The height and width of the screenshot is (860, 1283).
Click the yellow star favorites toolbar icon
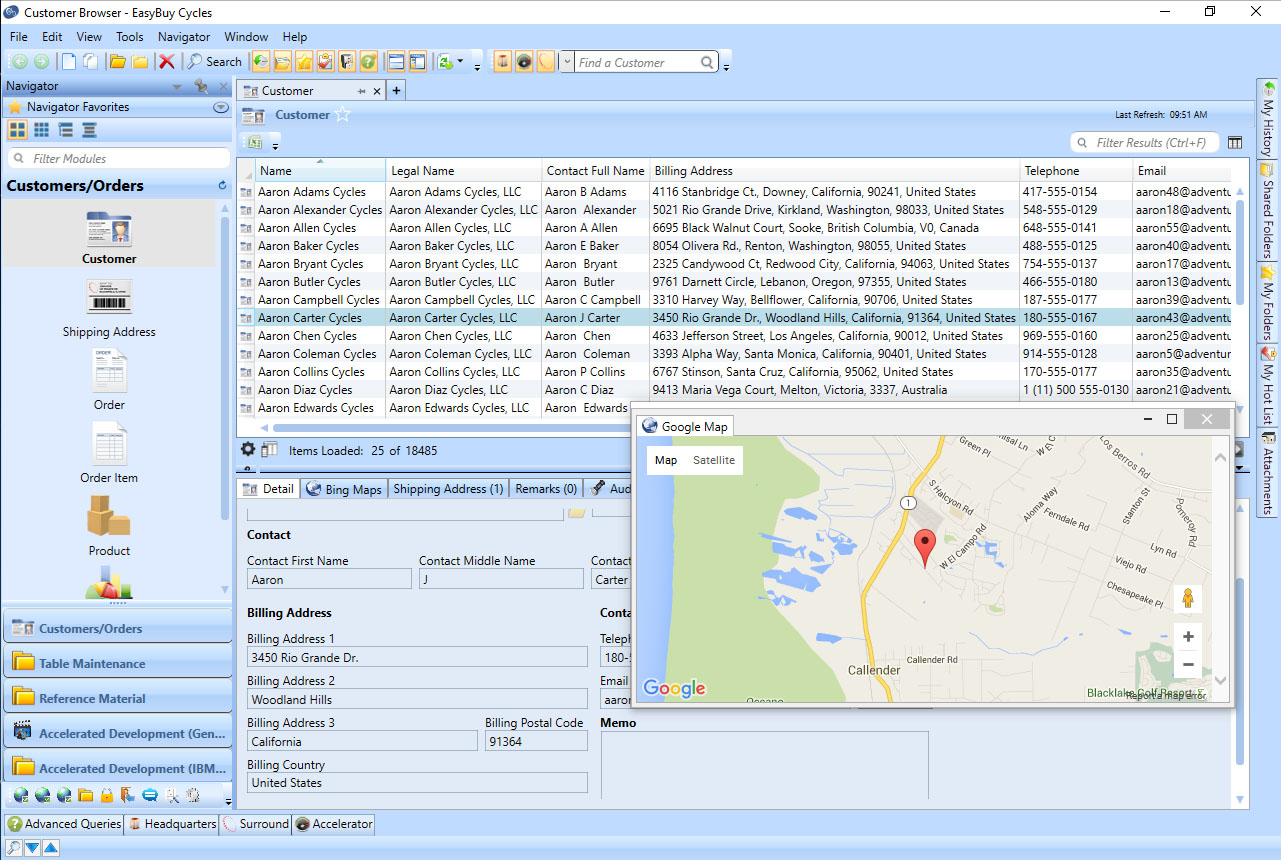pyautogui.click(x=304, y=62)
